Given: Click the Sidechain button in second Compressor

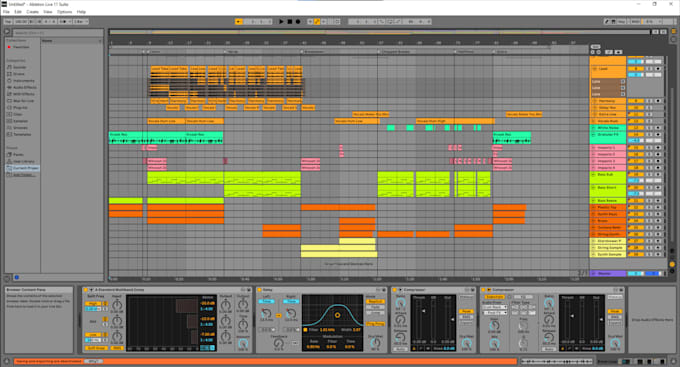Looking at the screenshot, I should coord(494,297).
